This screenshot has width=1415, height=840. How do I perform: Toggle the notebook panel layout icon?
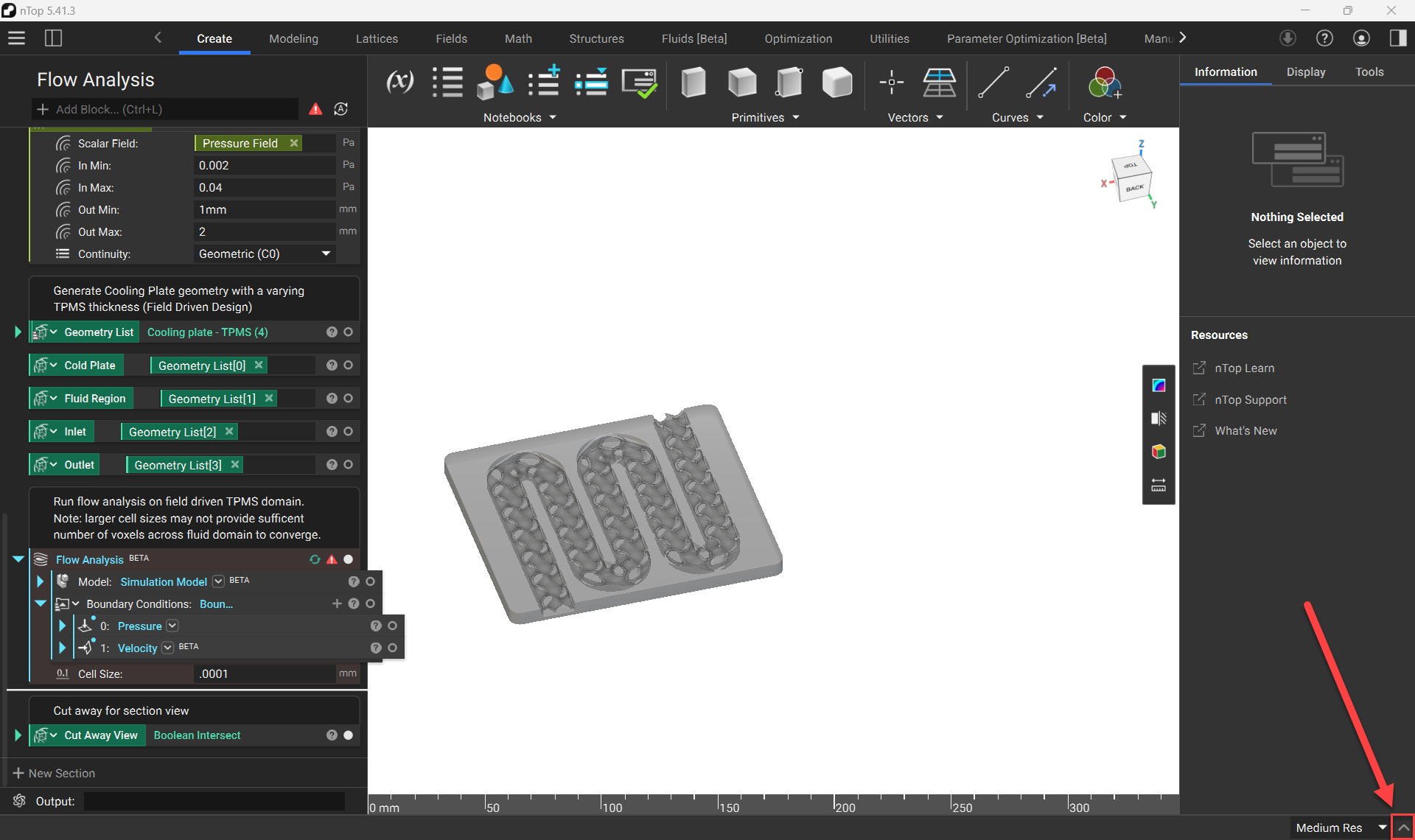point(53,38)
